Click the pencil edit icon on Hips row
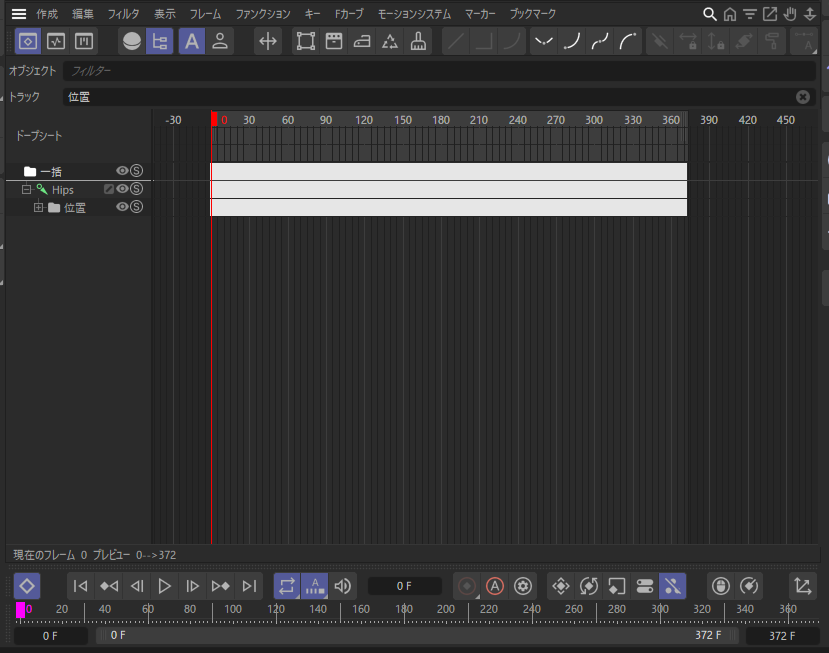Screen dimensions: 829x653 click(109, 189)
